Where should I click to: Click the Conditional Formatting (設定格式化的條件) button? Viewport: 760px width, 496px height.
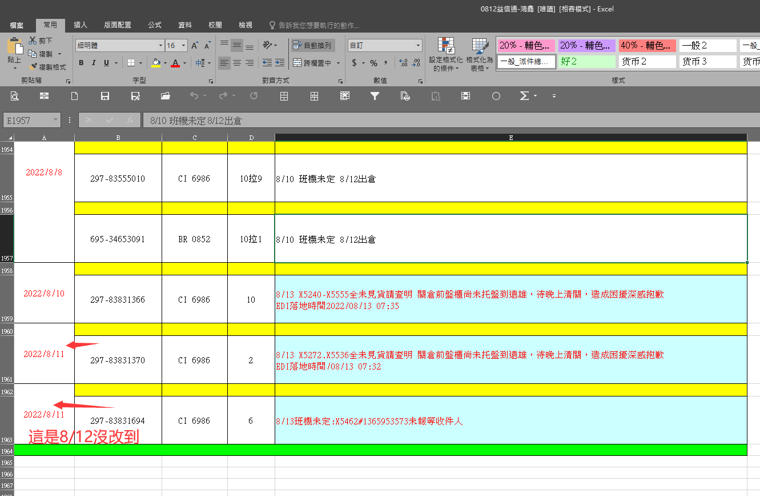tap(446, 54)
